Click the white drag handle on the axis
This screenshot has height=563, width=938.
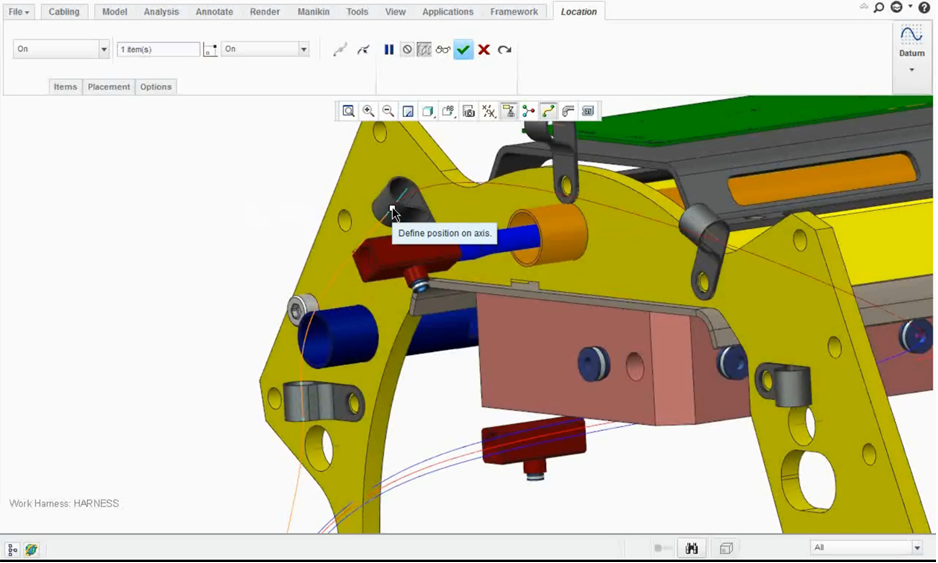click(392, 208)
